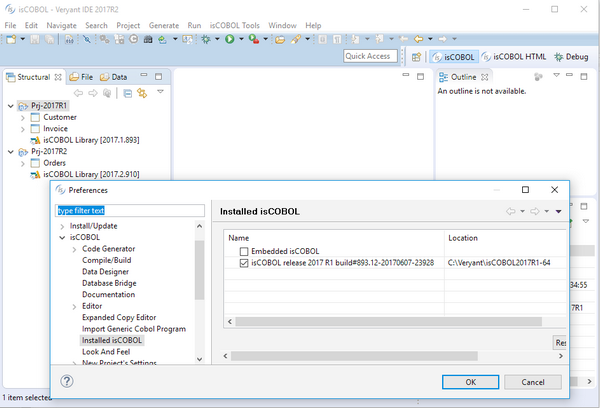Uncheck isCOBOL release 2017 R1 checkbox

(244, 263)
